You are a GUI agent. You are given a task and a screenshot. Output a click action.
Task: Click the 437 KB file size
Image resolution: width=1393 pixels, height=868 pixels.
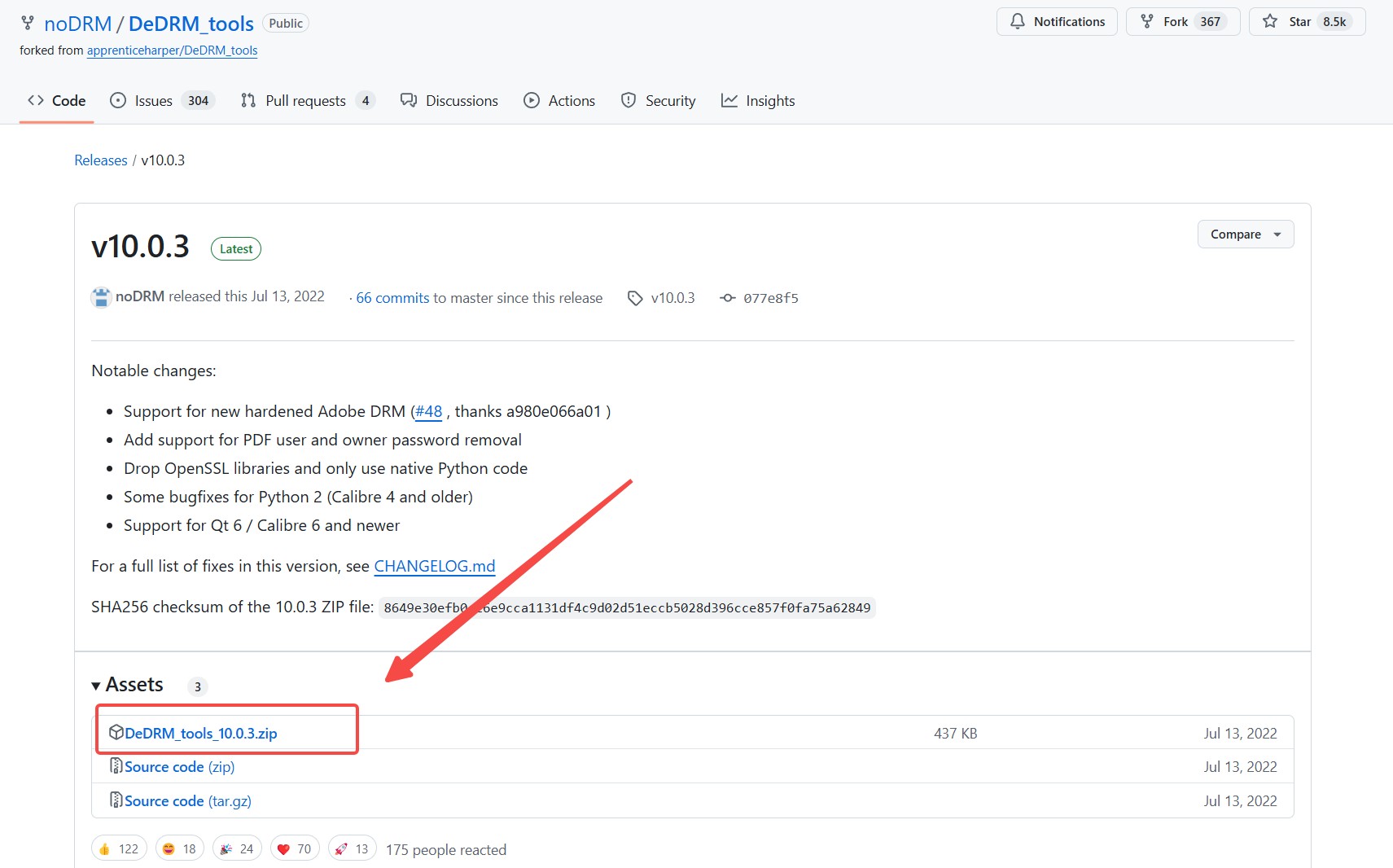(955, 734)
